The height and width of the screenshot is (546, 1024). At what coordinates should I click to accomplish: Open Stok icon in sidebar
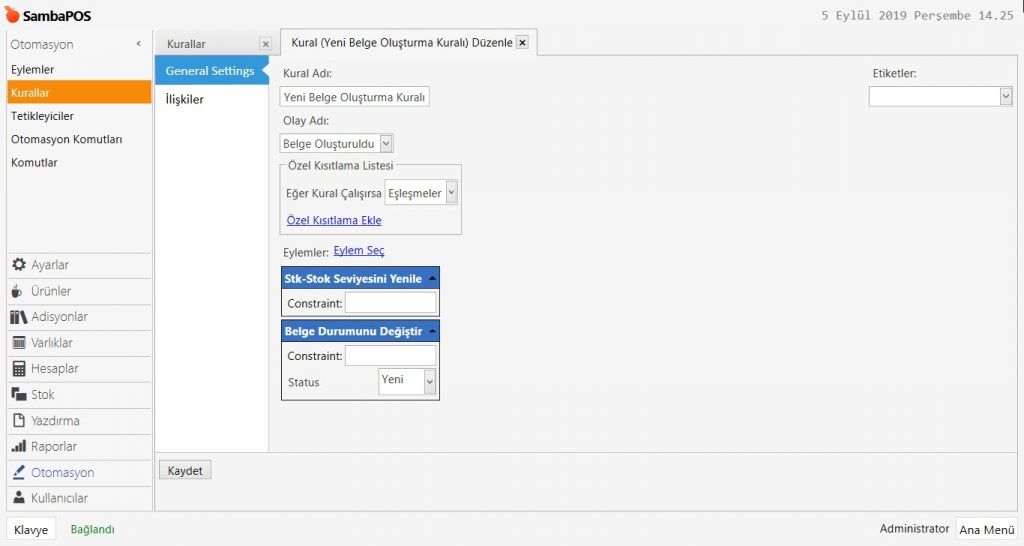tap(18, 395)
